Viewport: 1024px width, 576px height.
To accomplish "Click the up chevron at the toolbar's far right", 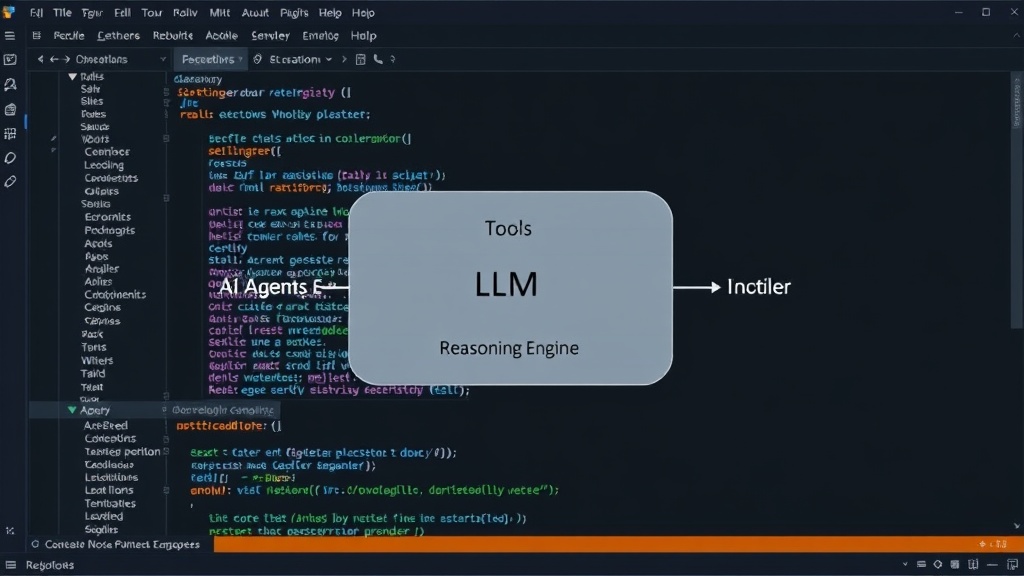I will tap(1016, 36).
